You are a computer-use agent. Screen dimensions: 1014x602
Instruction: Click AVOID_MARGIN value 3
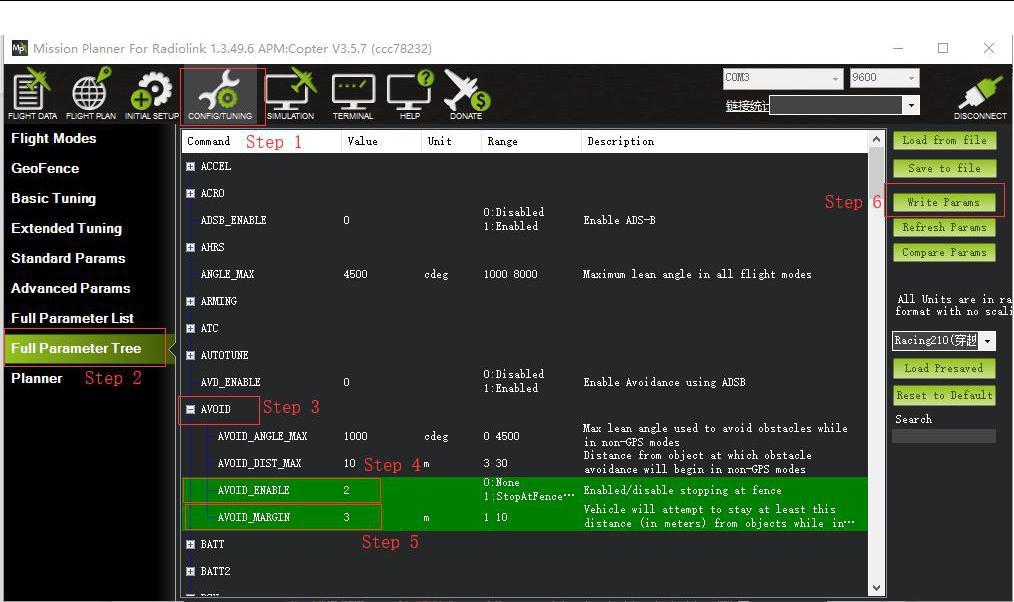[x=347, y=517]
